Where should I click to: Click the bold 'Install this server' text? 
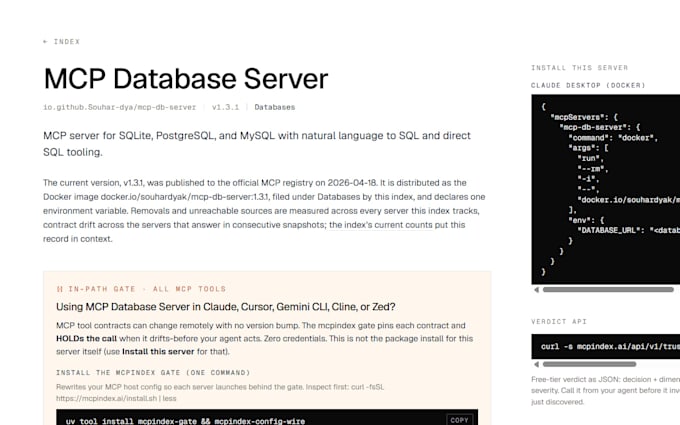[x=158, y=352]
